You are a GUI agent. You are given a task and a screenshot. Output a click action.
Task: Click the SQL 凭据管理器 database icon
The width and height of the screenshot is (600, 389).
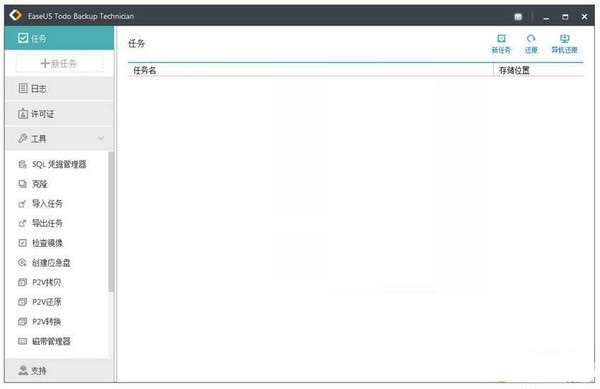23,164
